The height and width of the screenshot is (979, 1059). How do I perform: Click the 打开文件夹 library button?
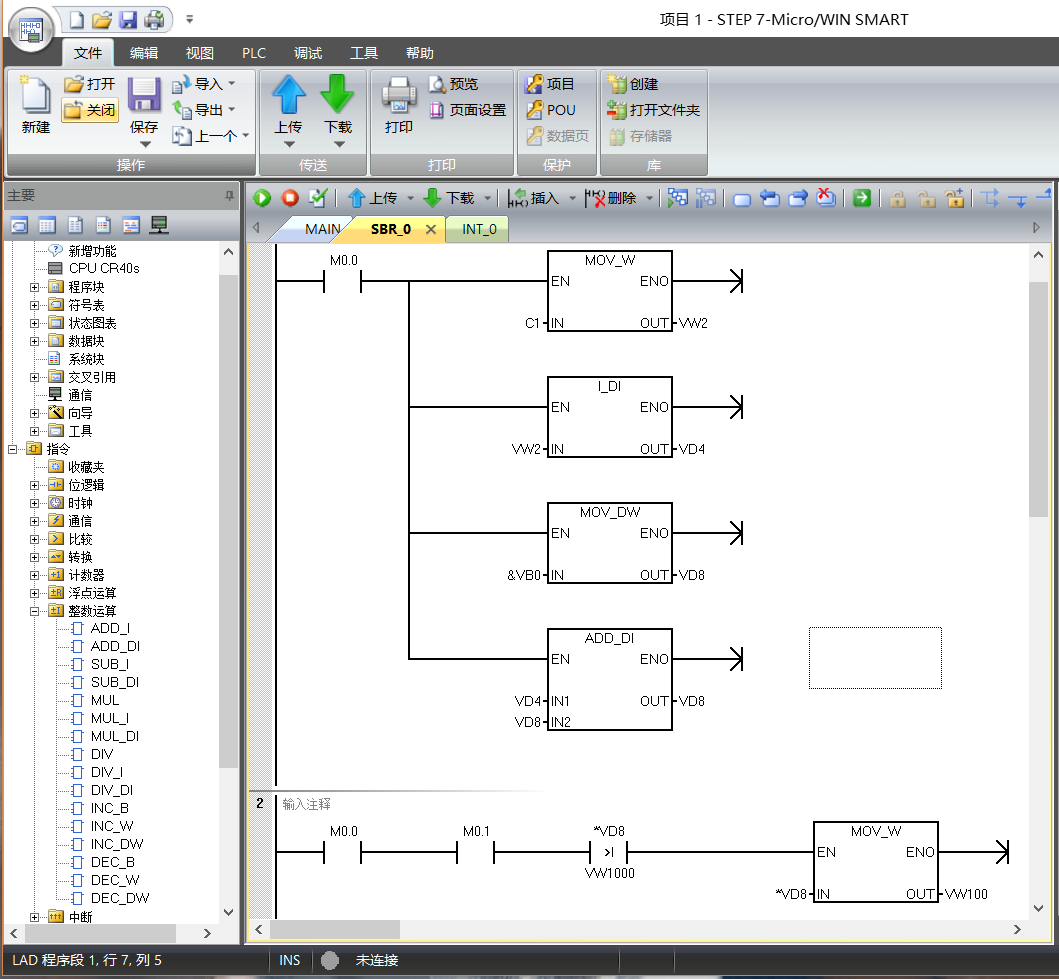click(x=654, y=110)
